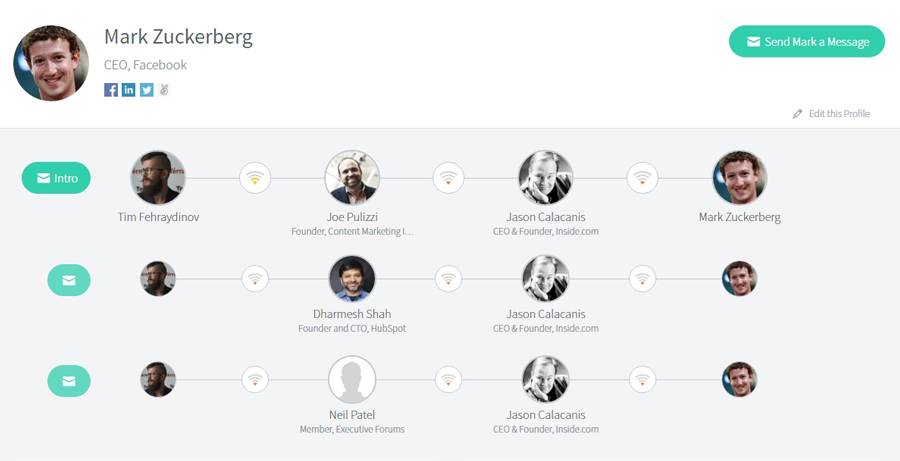Image resolution: width=900 pixels, height=461 pixels.
Task: Click the pencil icon beside Edit this Profile
Action: (797, 114)
